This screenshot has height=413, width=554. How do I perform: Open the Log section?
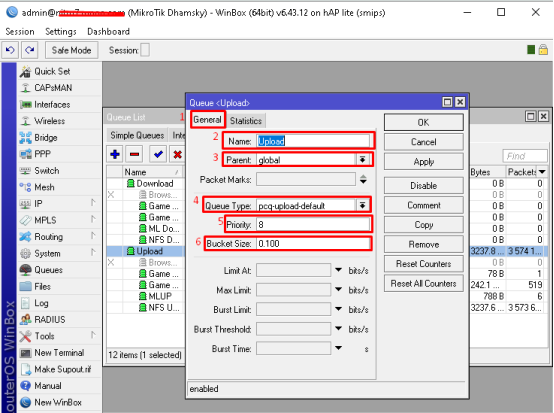coord(41,303)
